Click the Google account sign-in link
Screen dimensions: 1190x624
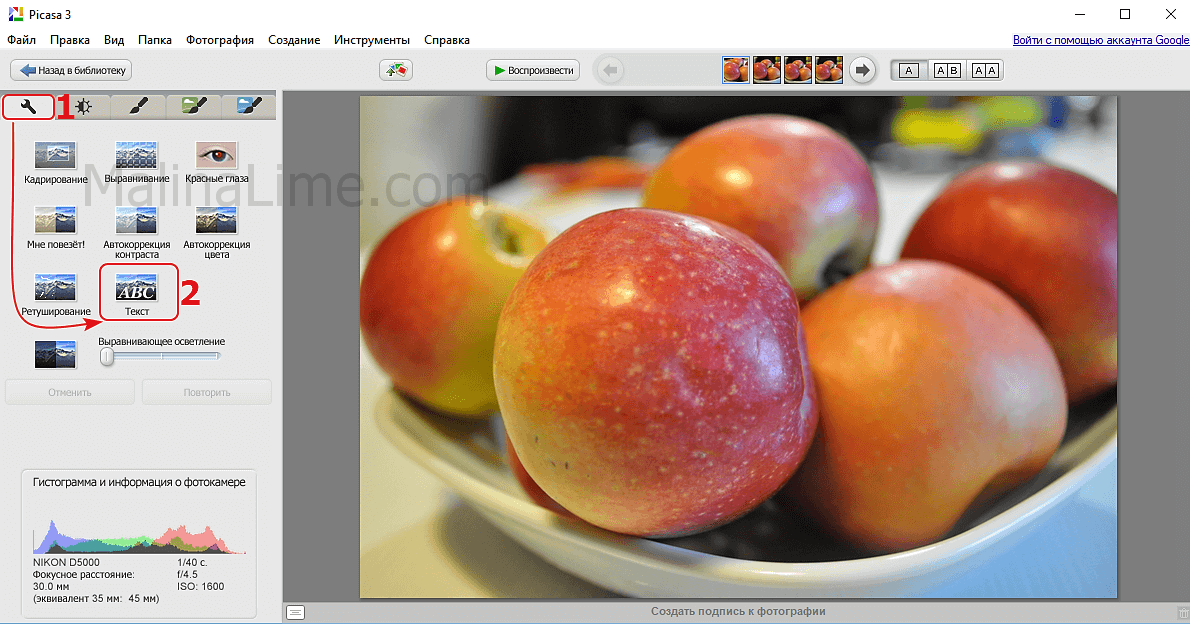point(1100,40)
